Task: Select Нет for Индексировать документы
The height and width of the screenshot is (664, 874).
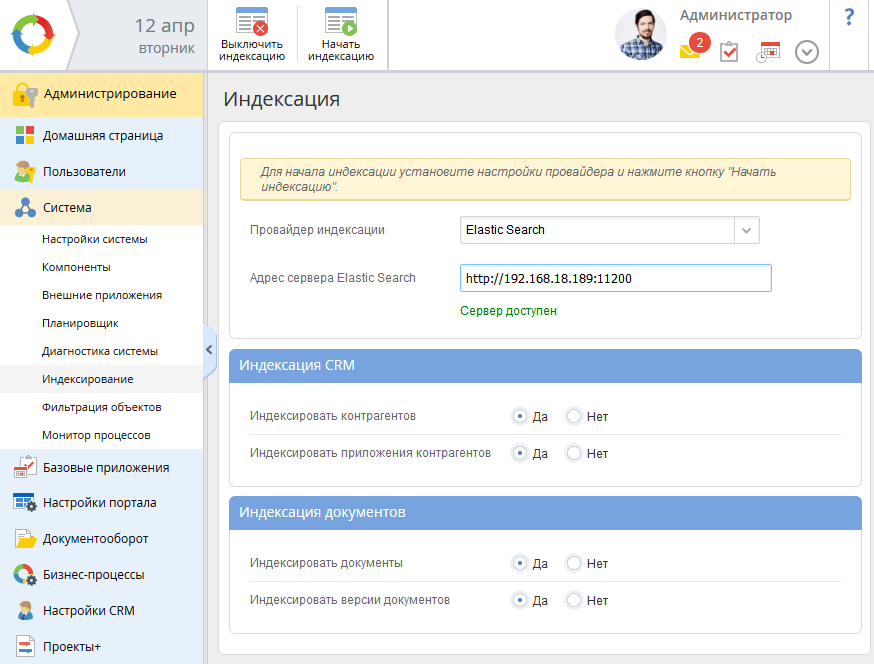Action: click(x=574, y=563)
